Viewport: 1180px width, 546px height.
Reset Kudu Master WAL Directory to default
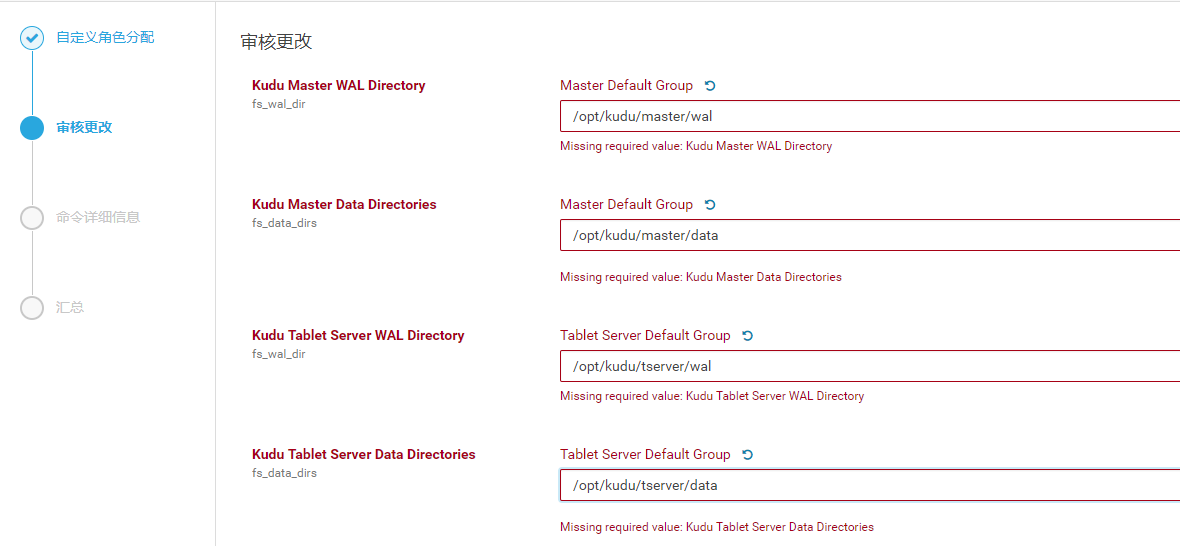(x=710, y=86)
